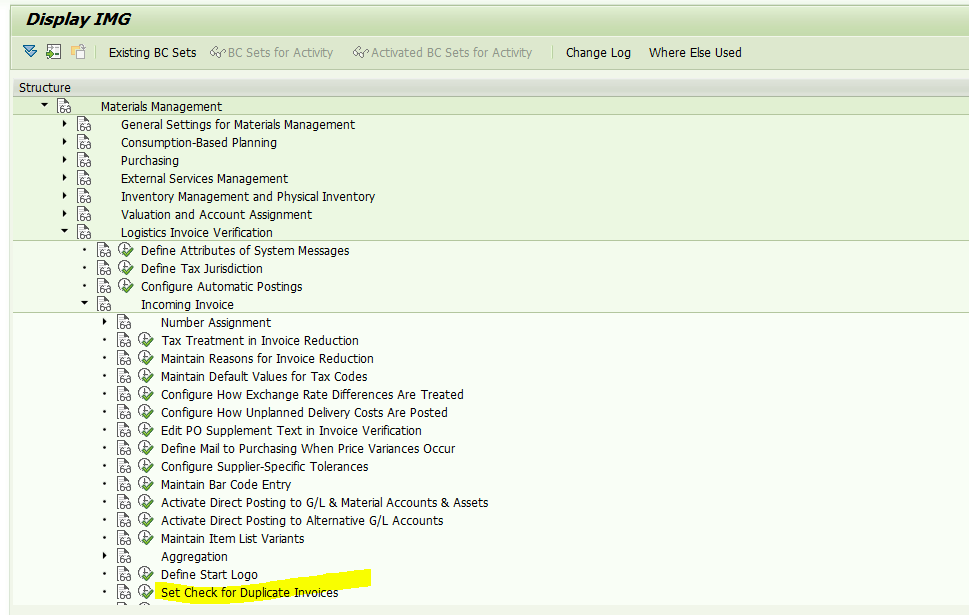Click the execute icon for Maintain Bar Code Entry

click(146, 484)
